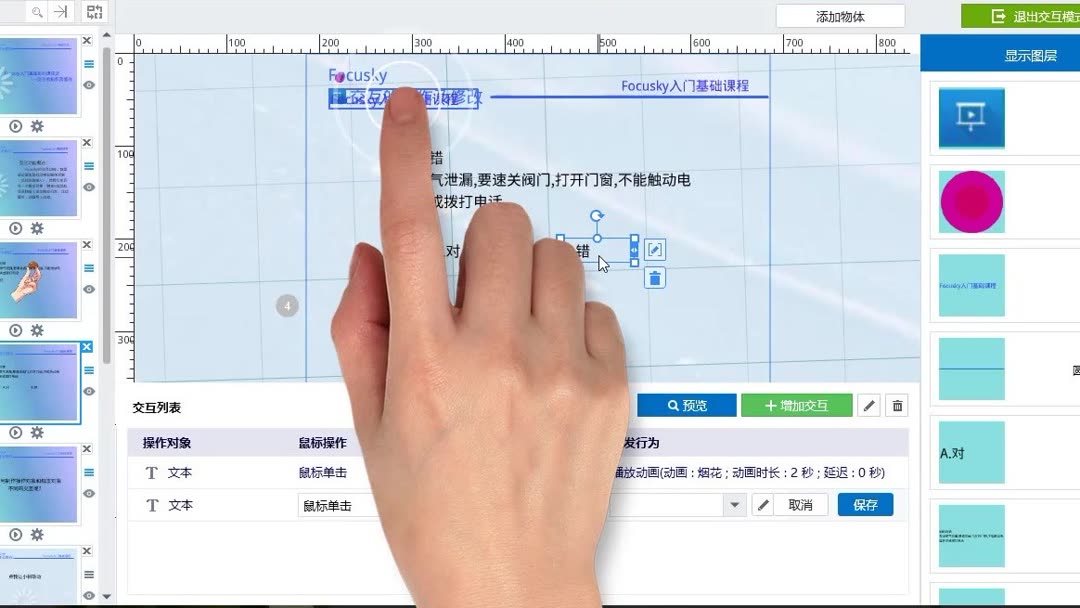Screen dimensions: 1080x608
Task: Open gear settings on the first slide thumbnail
Action: pos(36,127)
